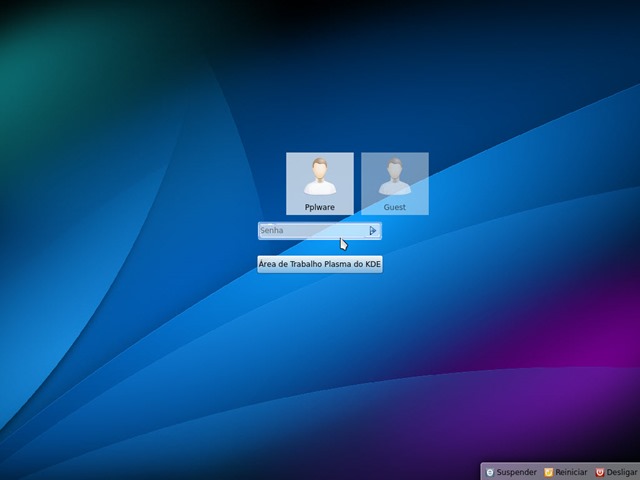Image resolution: width=640 pixels, height=480 pixels.
Task: Click the Suspender sleep icon
Action: point(490,472)
